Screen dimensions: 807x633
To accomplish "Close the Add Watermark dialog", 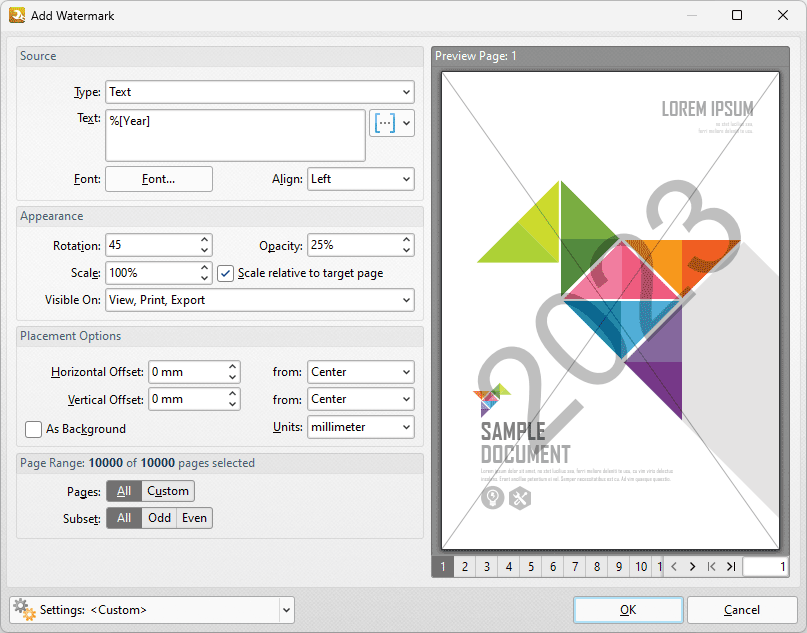I will [783, 15].
